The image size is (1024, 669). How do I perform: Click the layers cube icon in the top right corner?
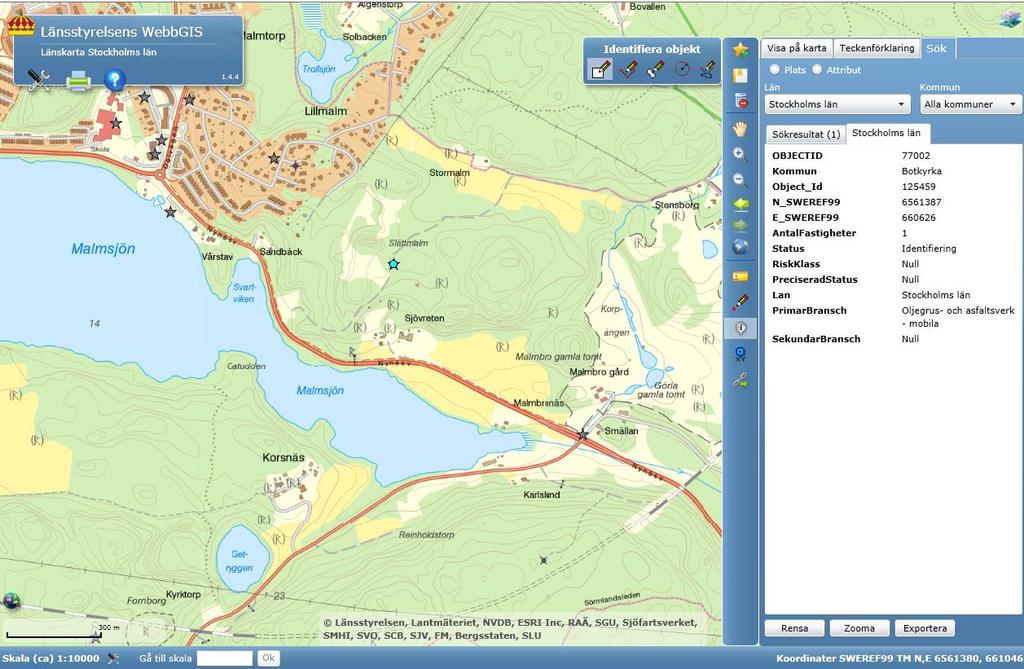click(1010, 19)
